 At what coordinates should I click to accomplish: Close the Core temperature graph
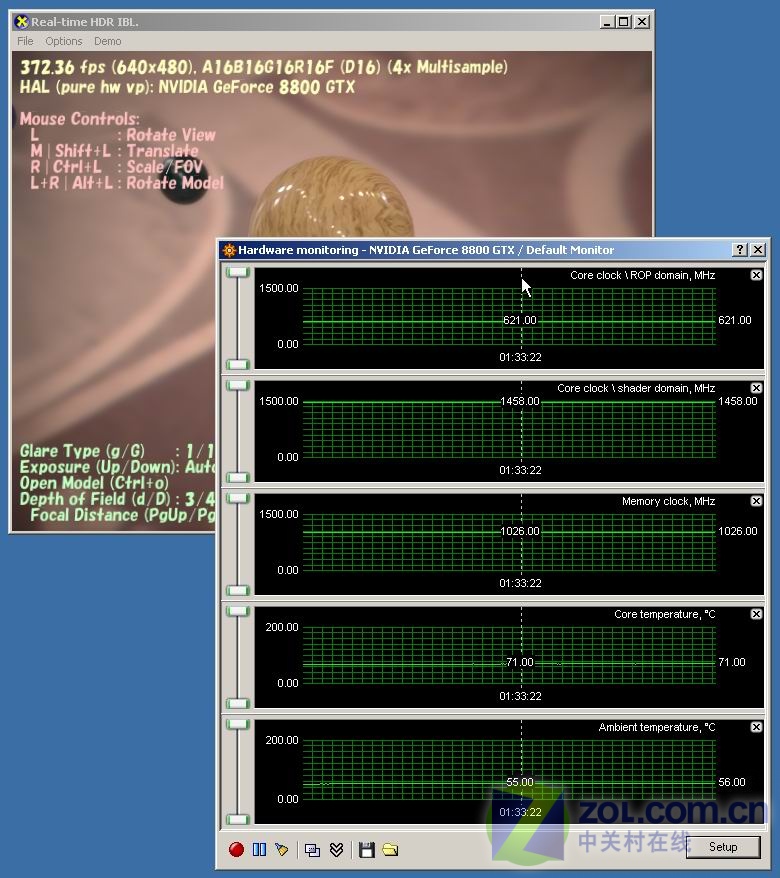pyautogui.click(x=756, y=614)
